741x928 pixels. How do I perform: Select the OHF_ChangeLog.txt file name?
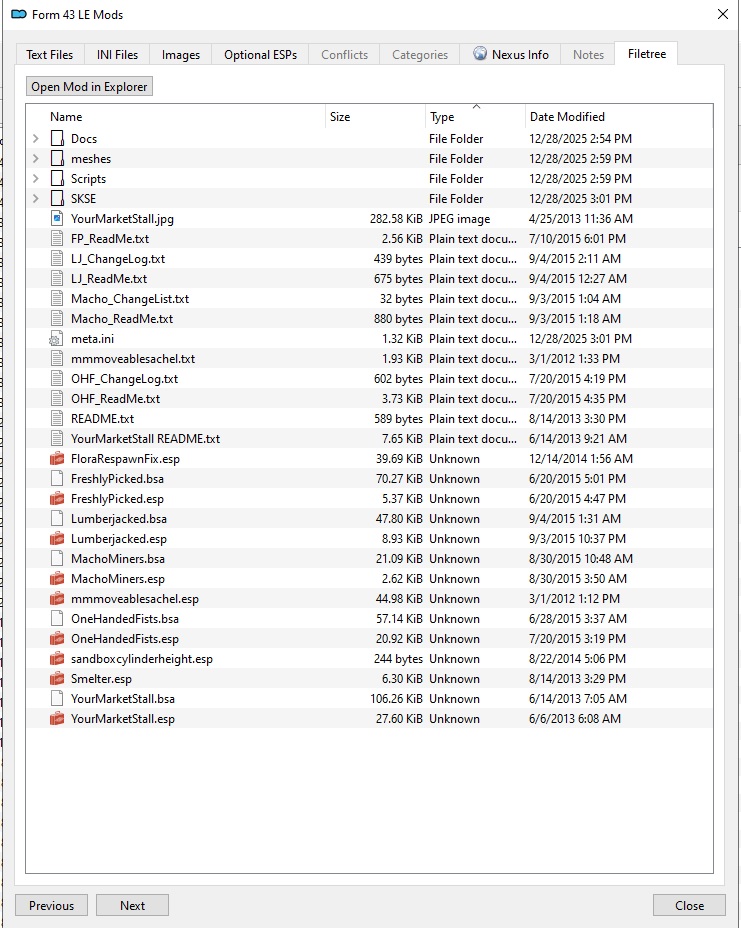click(x=124, y=379)
